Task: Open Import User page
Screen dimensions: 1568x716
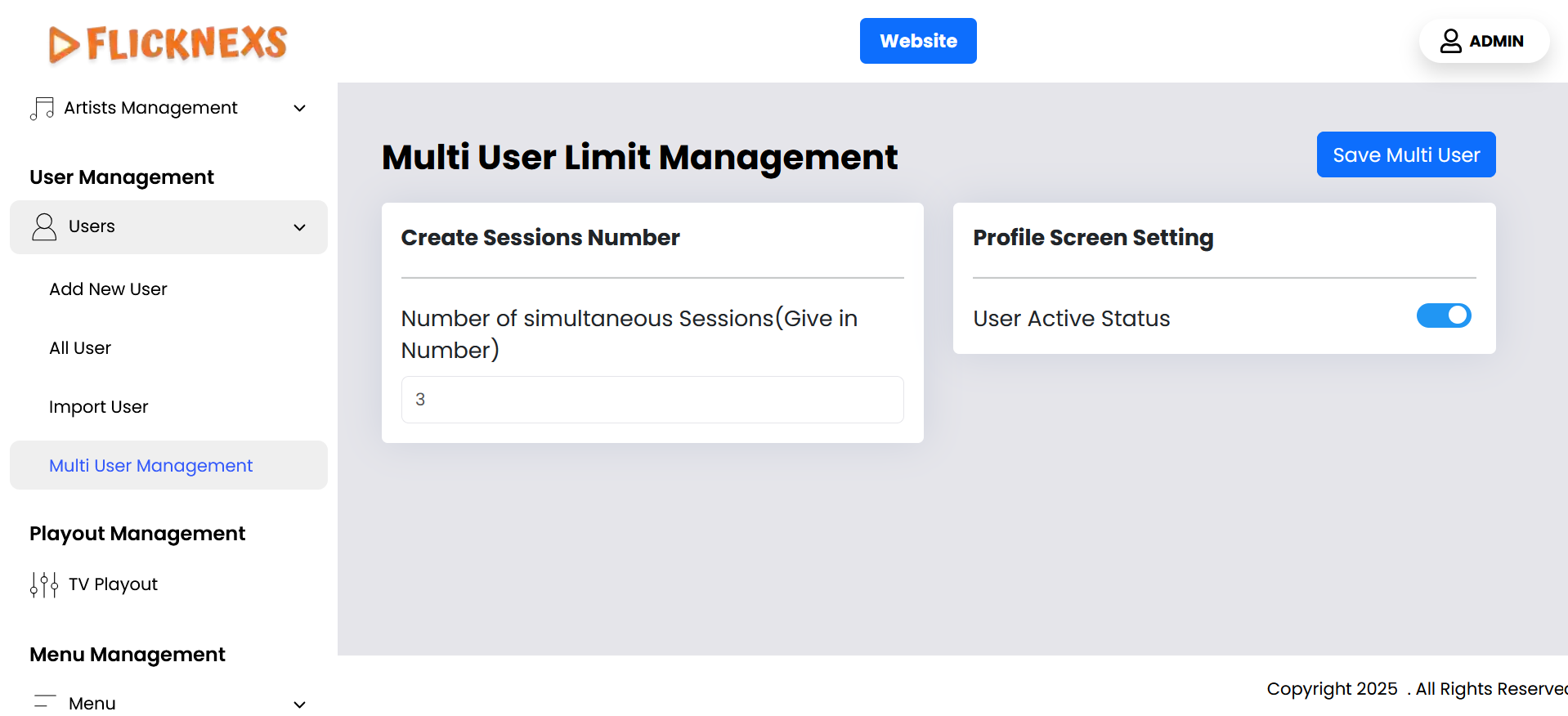Action: tap(98, 407)
